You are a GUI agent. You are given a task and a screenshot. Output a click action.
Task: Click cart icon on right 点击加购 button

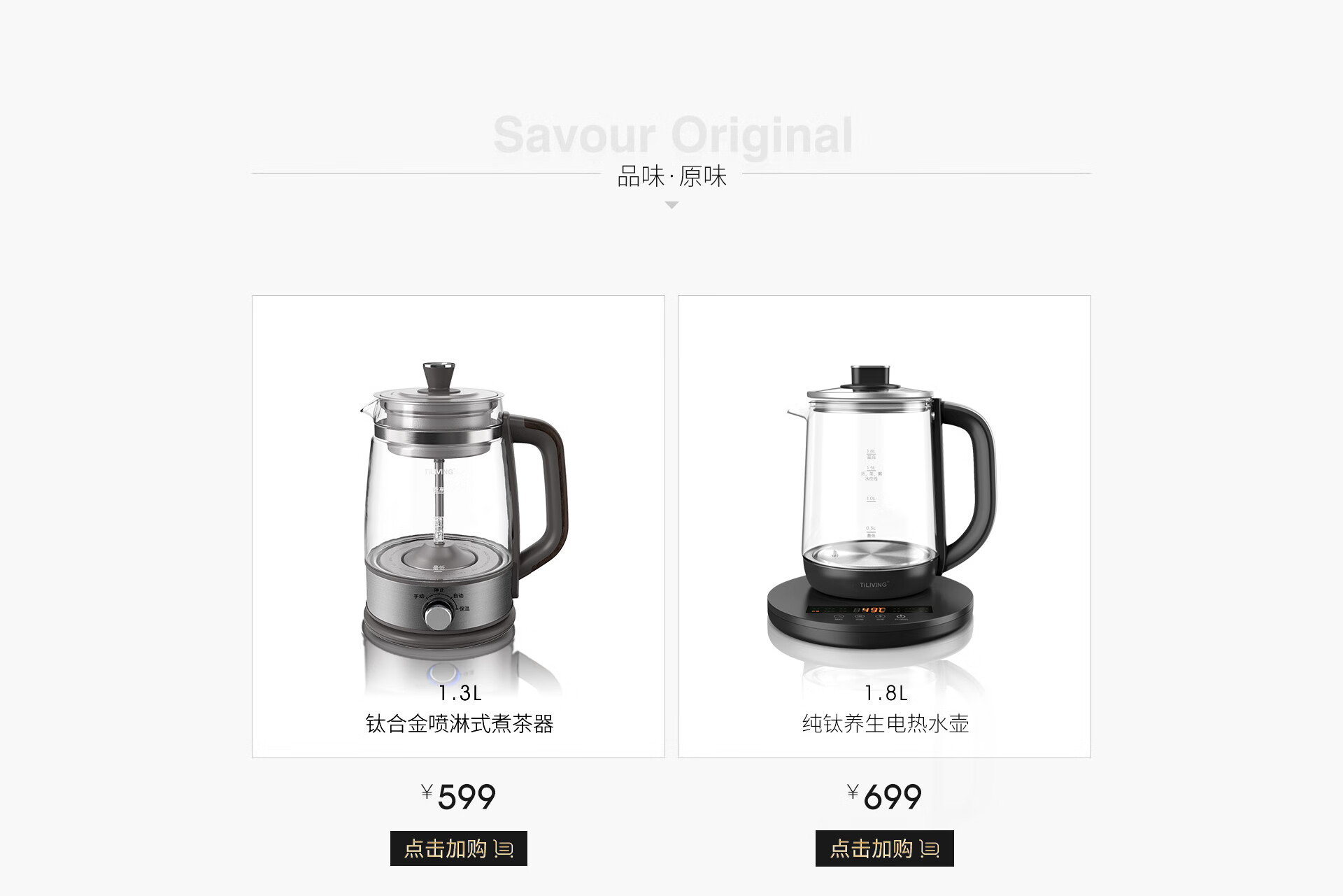point(930,849)
